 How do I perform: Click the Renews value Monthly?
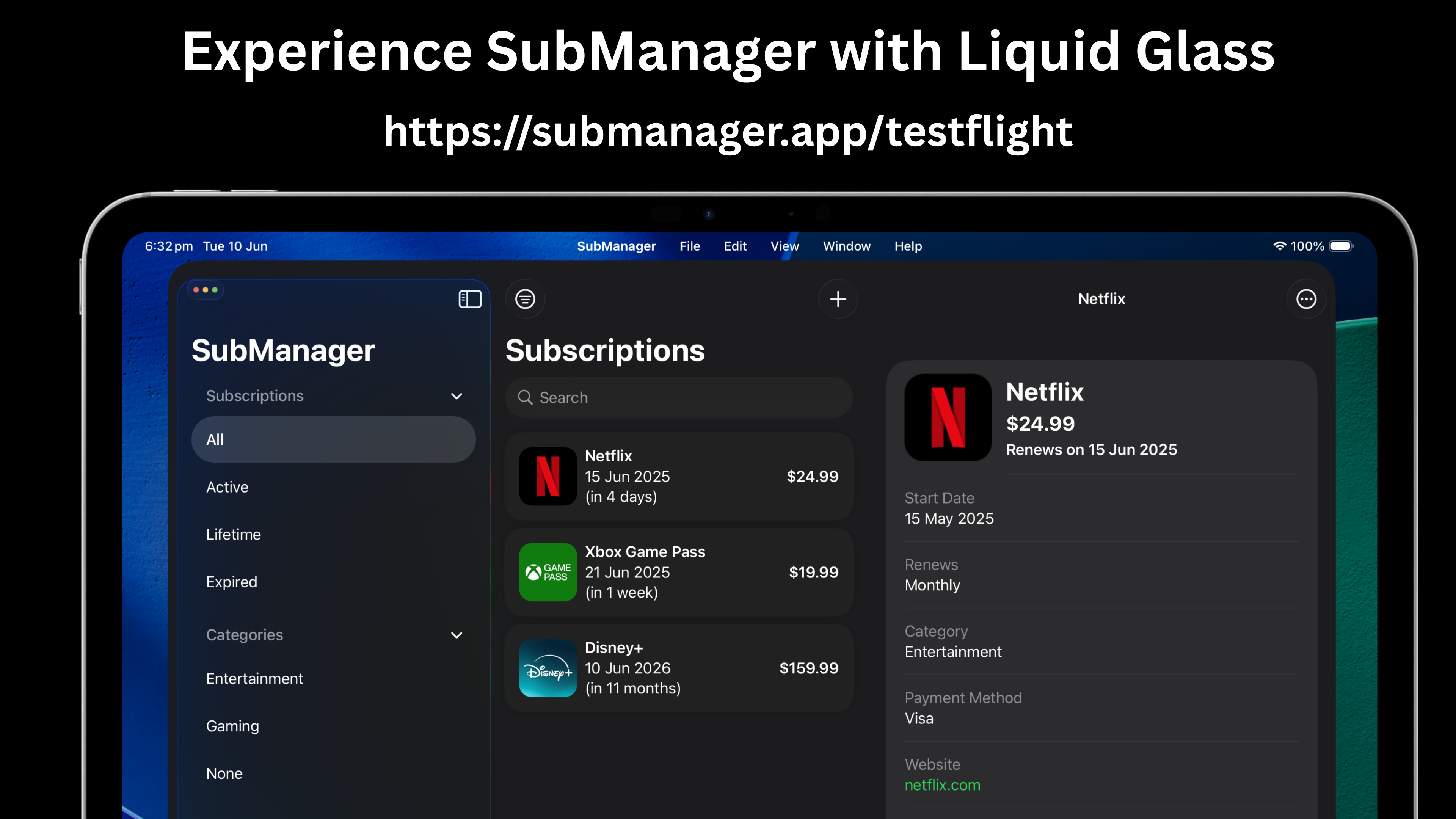(933, 585)
